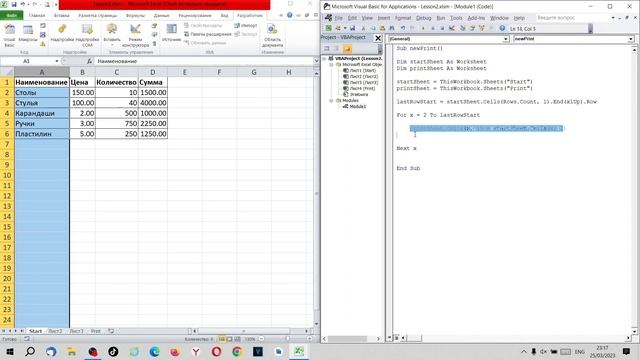Collapse the VBAProject (Lesson2) tree node
This screenshot has width=640, height=360.
325,58
